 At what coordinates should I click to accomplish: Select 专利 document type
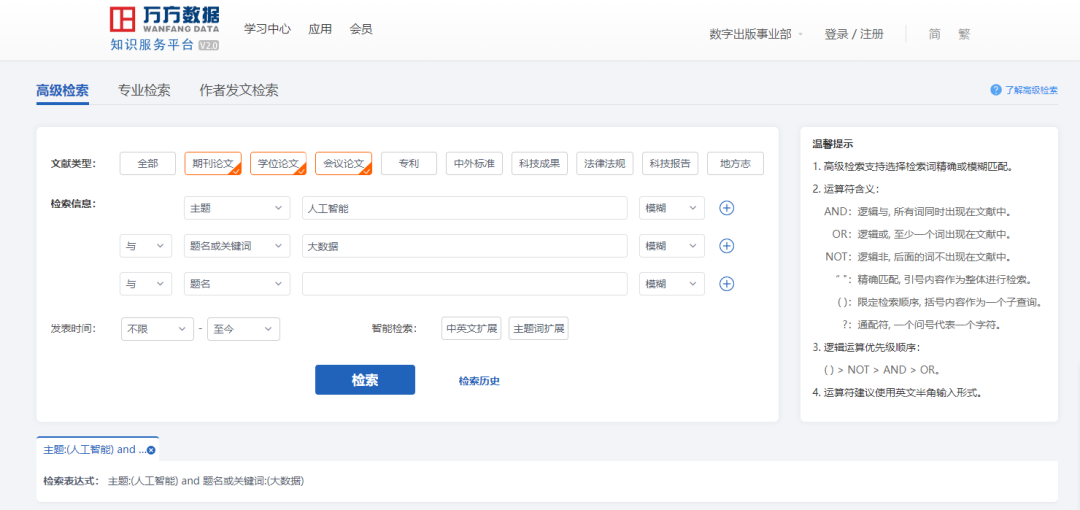pyautogui.click(x=409, y=163)
